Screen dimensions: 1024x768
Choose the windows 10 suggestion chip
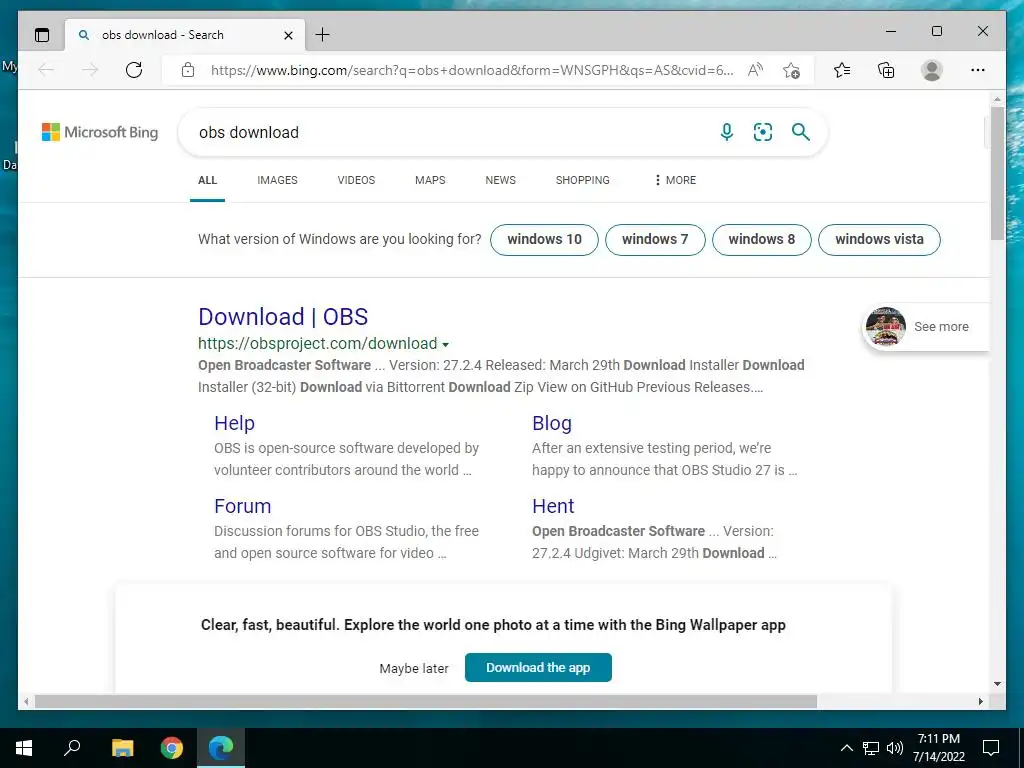tap(545, 240)
